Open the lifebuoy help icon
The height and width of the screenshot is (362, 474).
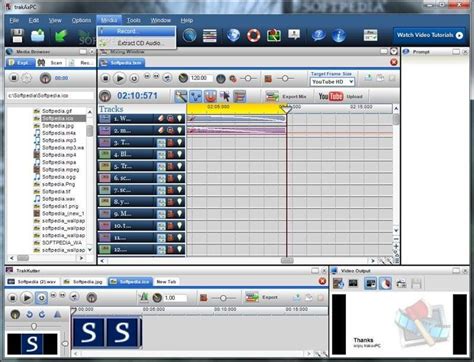253,35
